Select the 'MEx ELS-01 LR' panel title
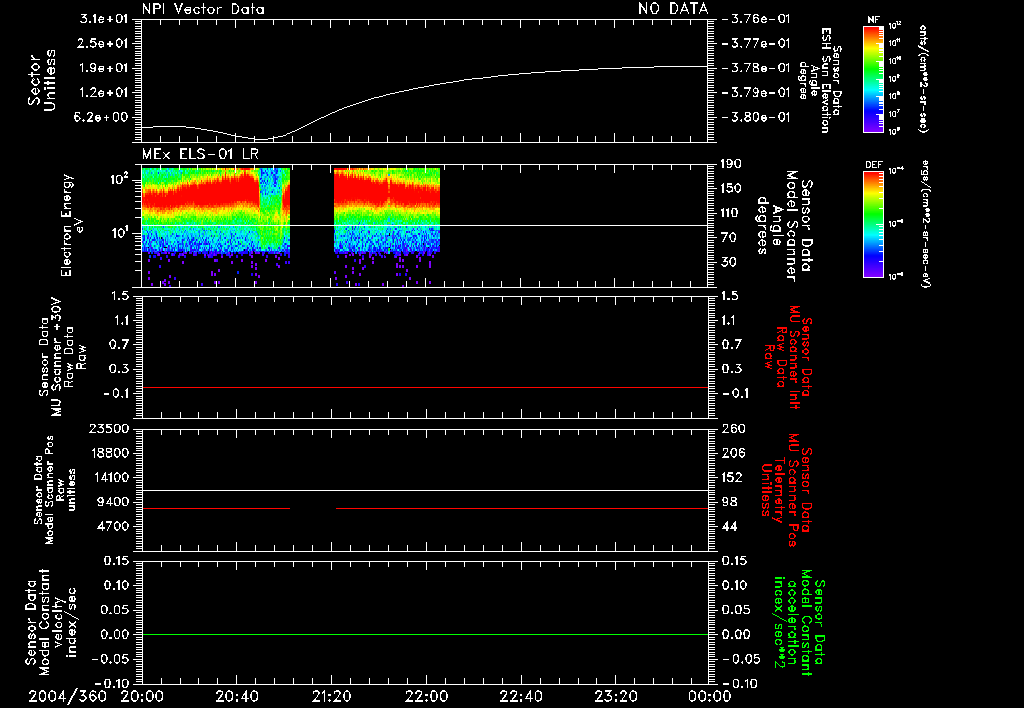 point(200,154)
